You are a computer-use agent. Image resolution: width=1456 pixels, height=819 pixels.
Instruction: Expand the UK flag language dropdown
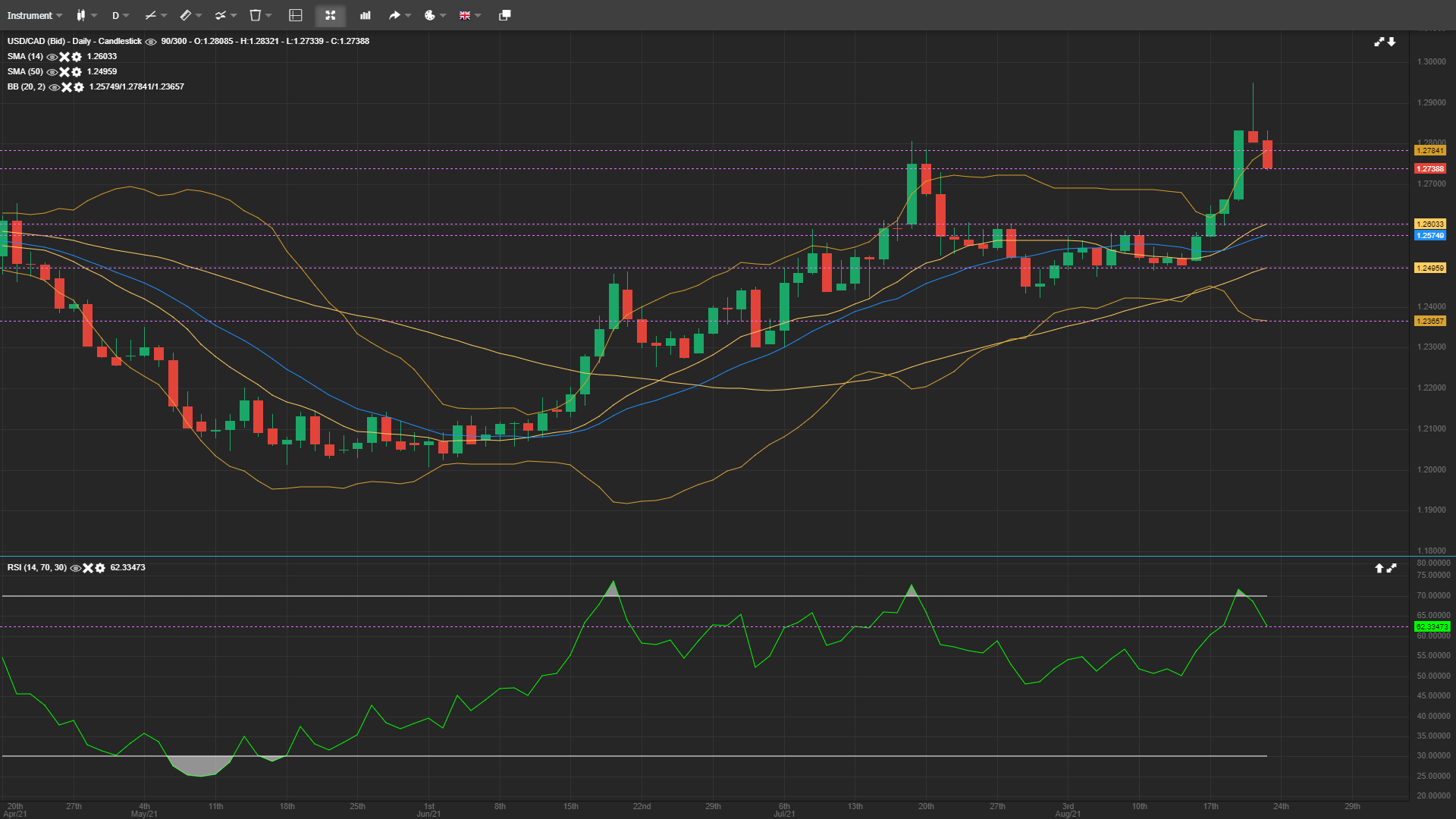click(x=469, y=15)
